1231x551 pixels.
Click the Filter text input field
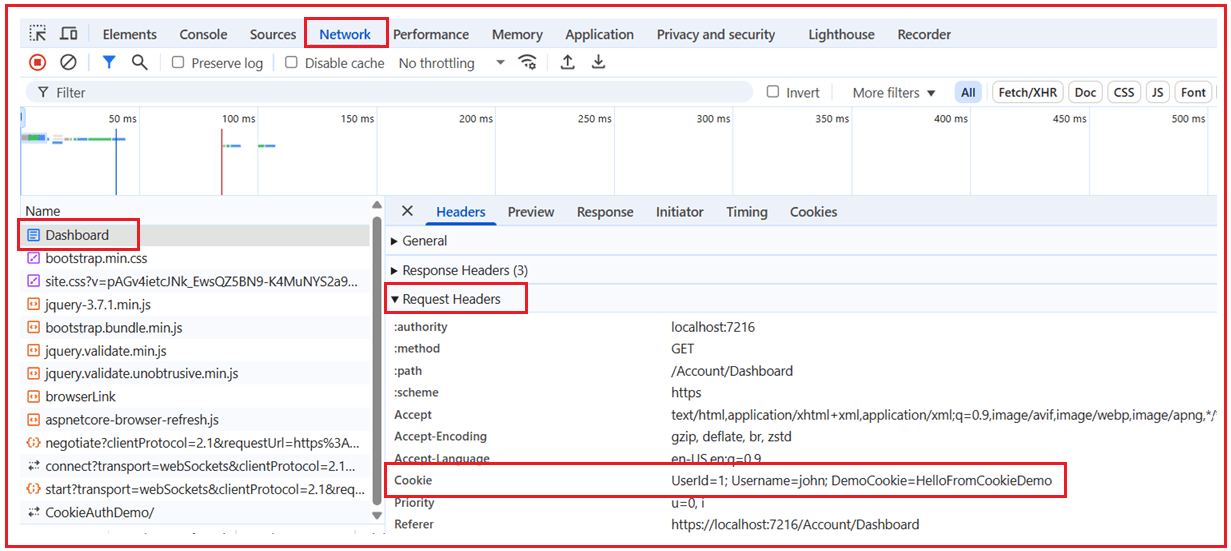[400, 92]
